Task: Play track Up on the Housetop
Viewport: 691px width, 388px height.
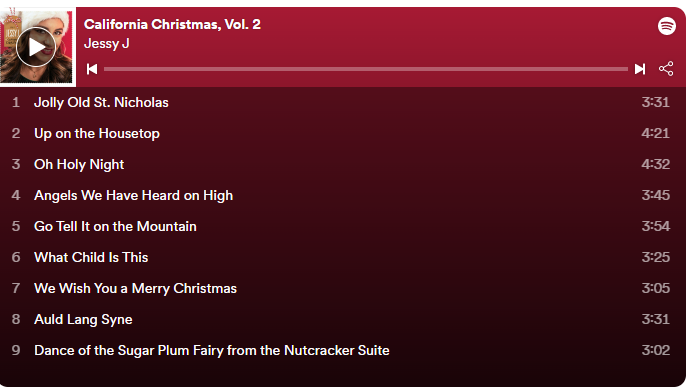Action: pos(343,133)
